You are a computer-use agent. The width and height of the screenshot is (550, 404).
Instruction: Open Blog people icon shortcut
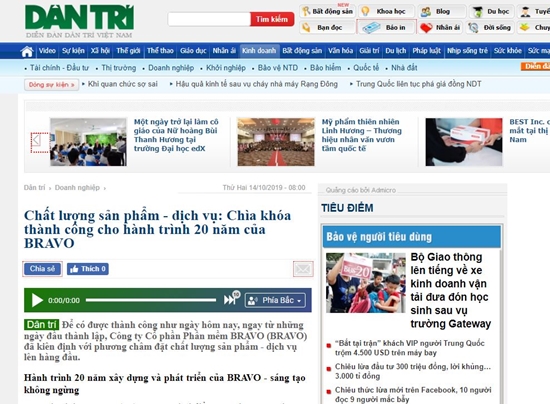[442, 12]
